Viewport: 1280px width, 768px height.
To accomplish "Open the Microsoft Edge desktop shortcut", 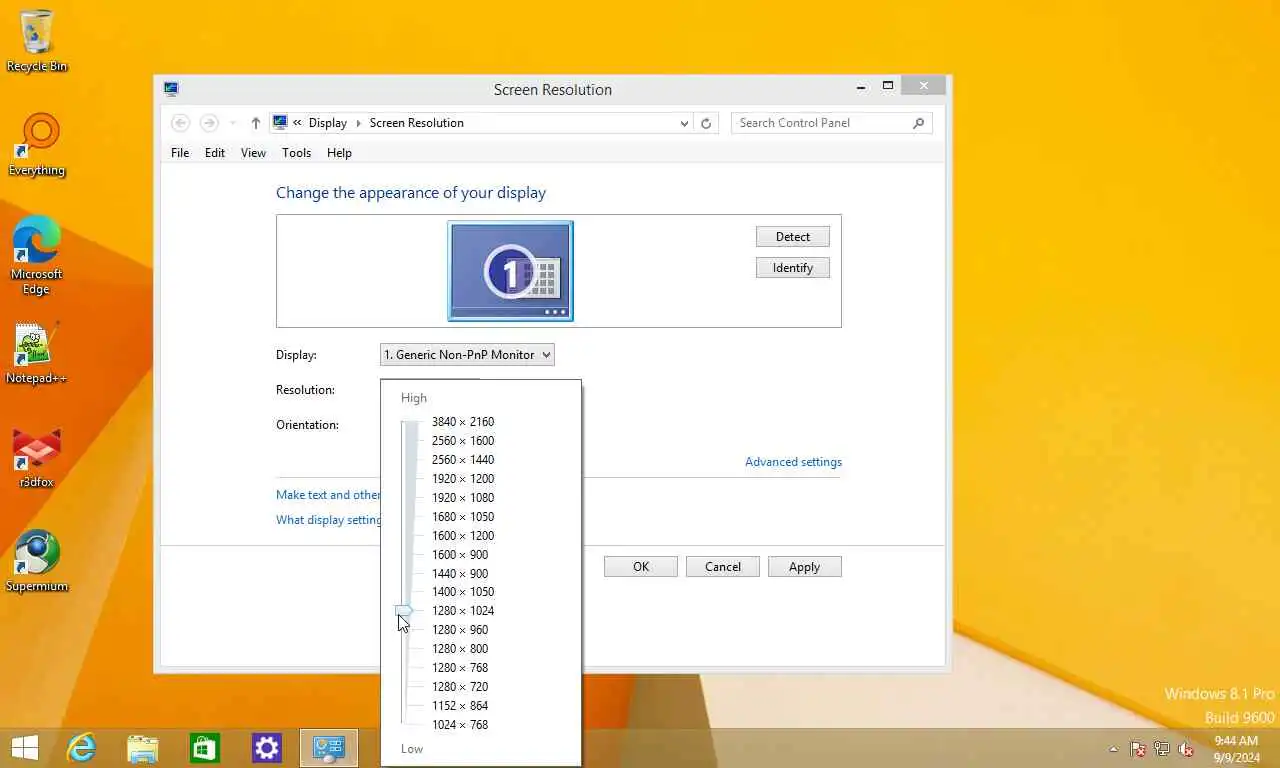I will (x=37, y=255).
